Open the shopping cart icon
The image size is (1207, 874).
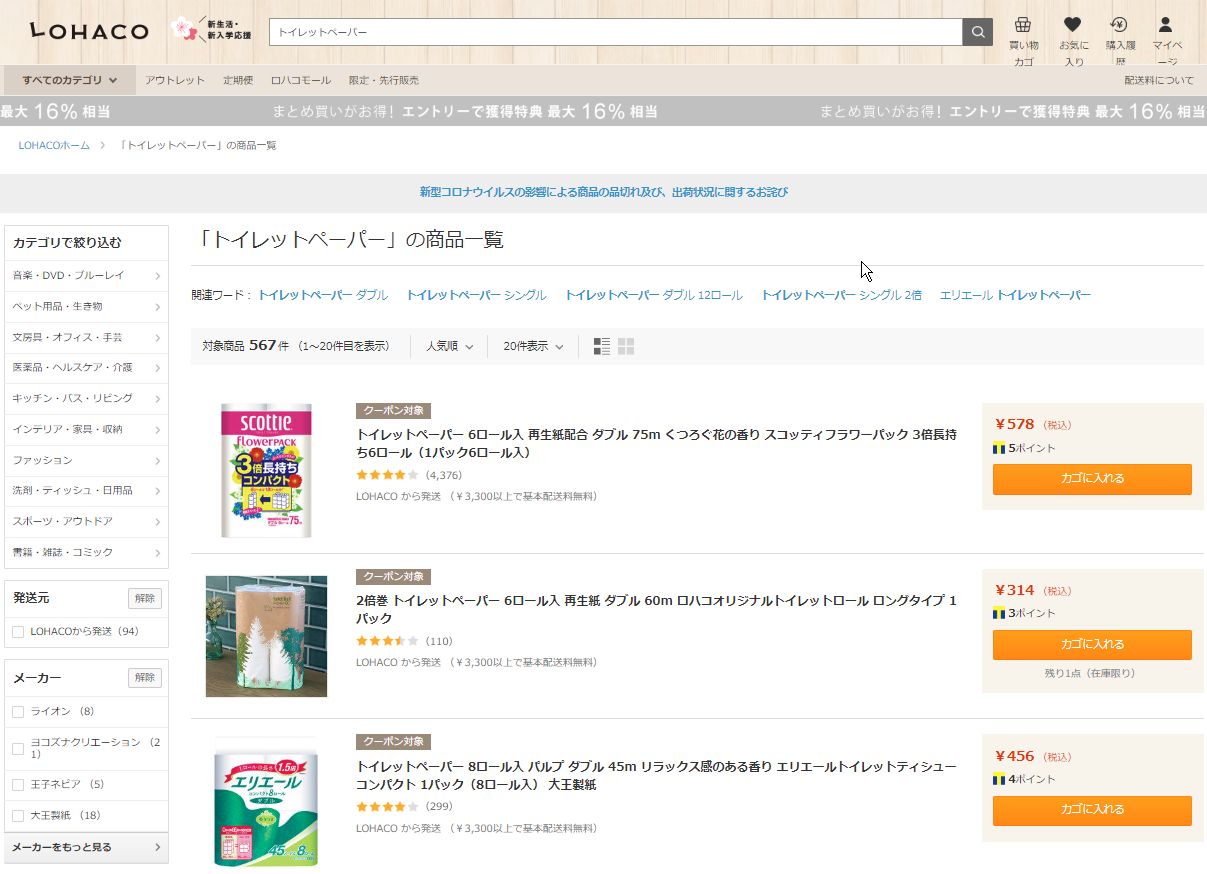1023,25
